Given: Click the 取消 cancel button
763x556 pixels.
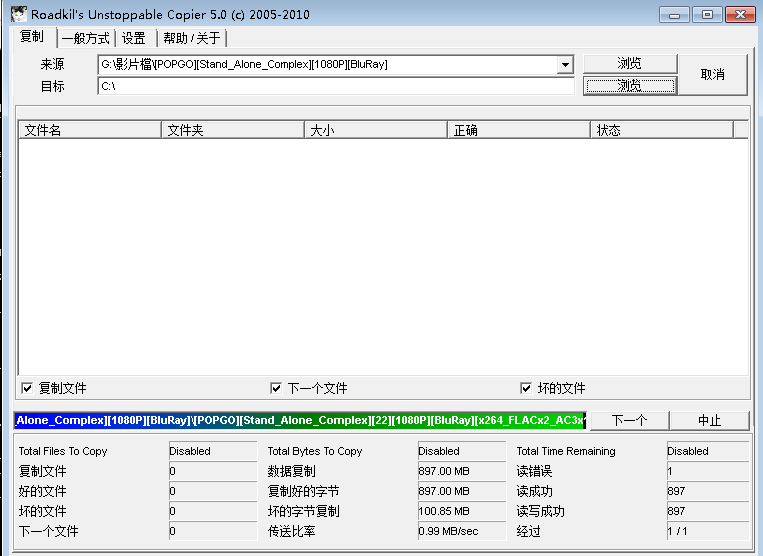Looking at the screenshot, I should click(712, 74).
